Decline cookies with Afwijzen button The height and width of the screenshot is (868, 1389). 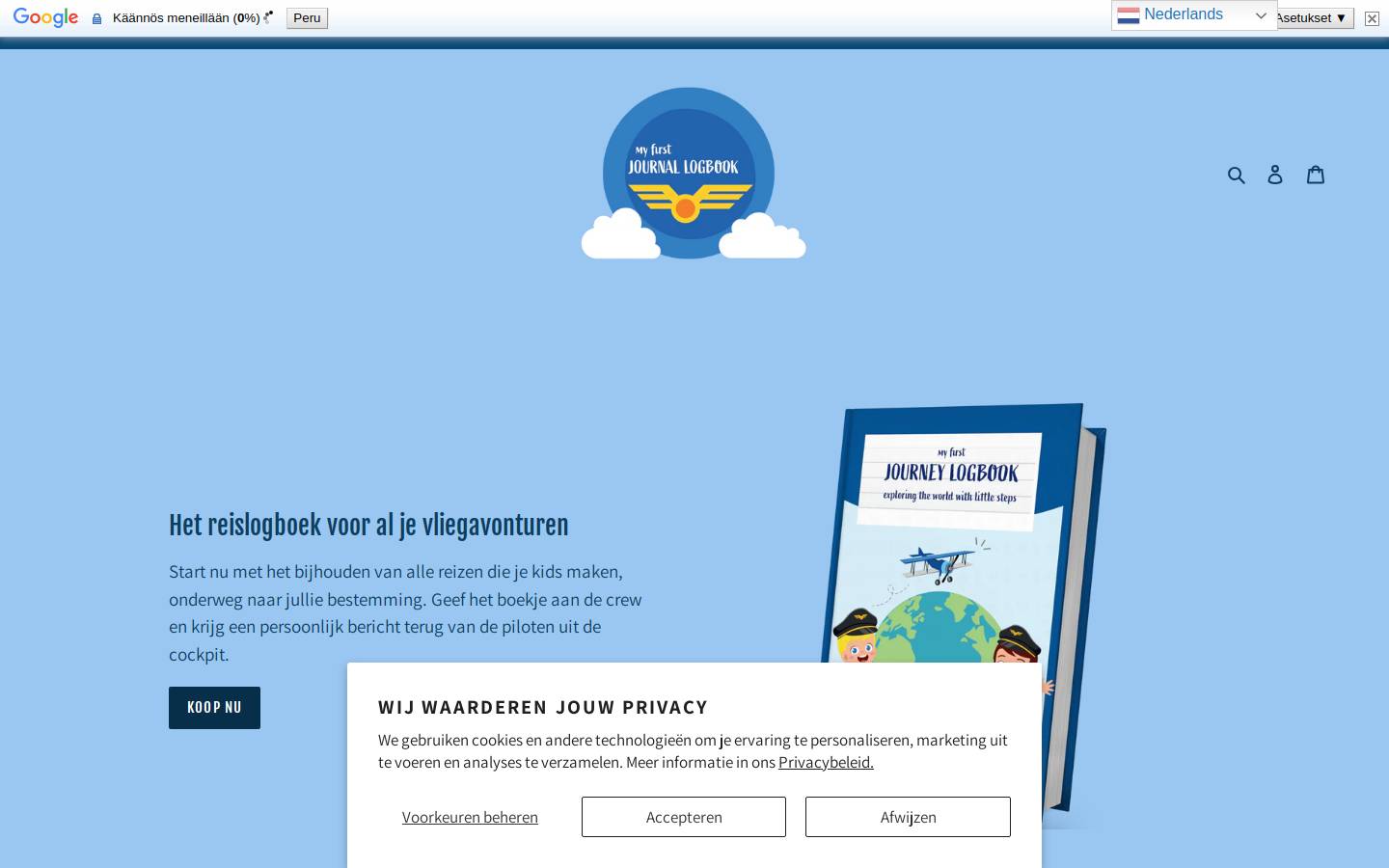pos(908,817)
